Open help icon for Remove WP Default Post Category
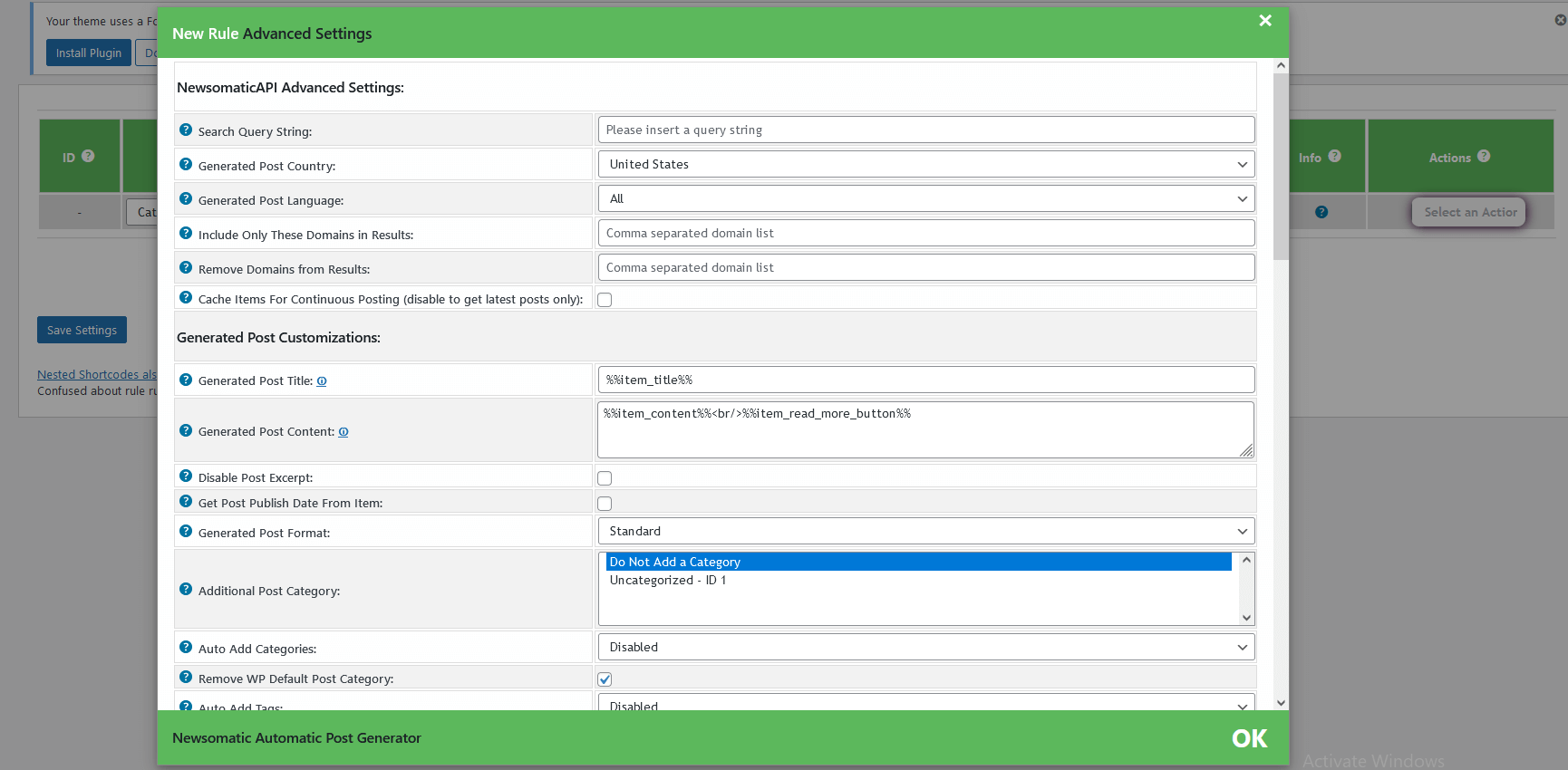 [186, 677]
